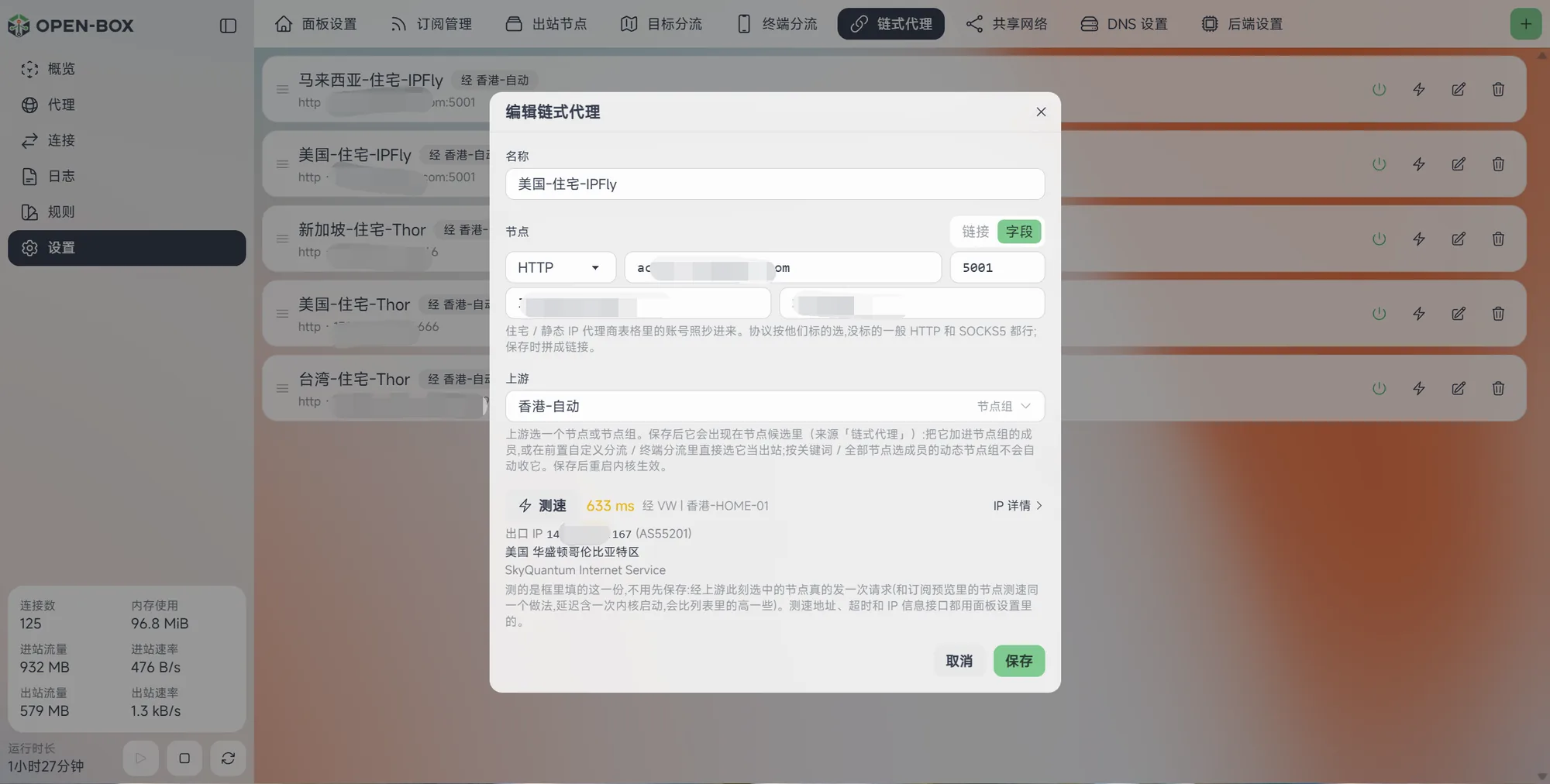Expand the 上游 香港-自动 selector
Image resolution: width=1550 pixels, height=784 pixels.
775,406
